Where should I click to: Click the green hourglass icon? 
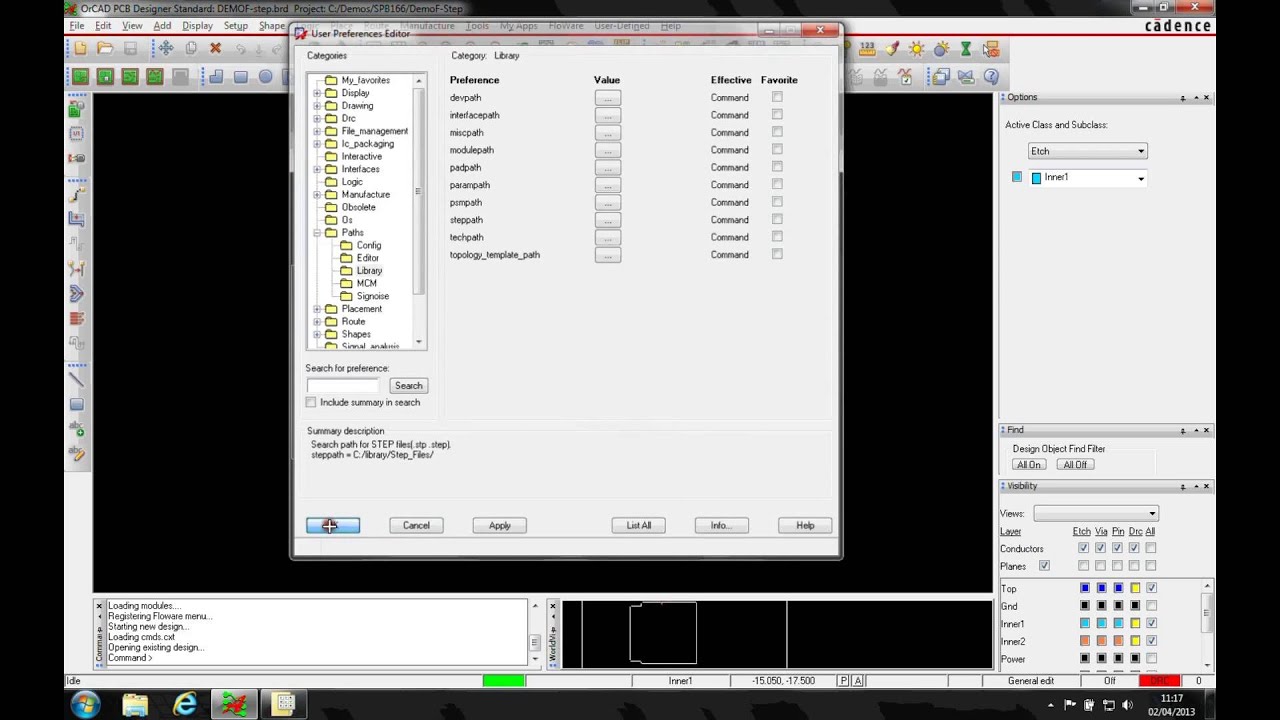966,48
